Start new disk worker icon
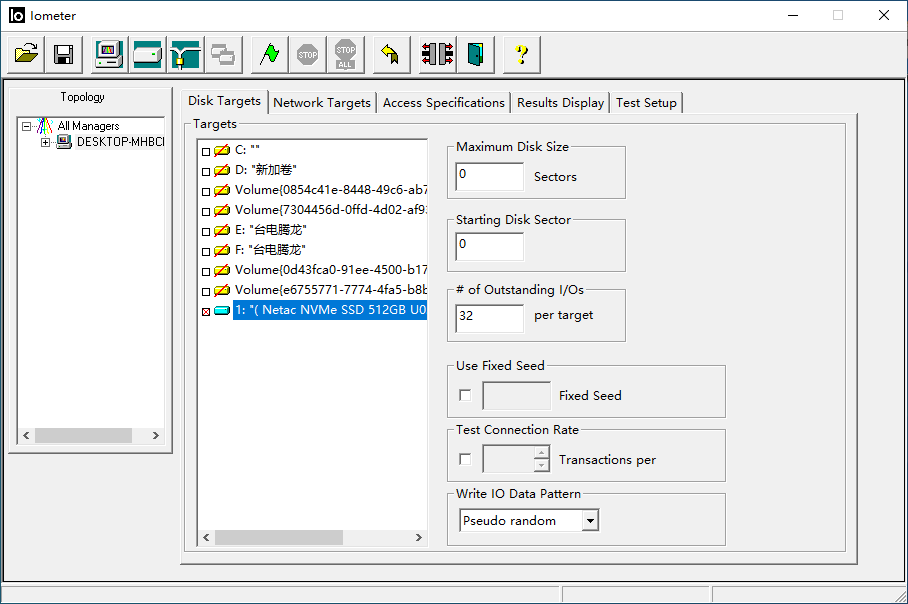The height and width of the screenshot is (604, 908). (148, 54)
